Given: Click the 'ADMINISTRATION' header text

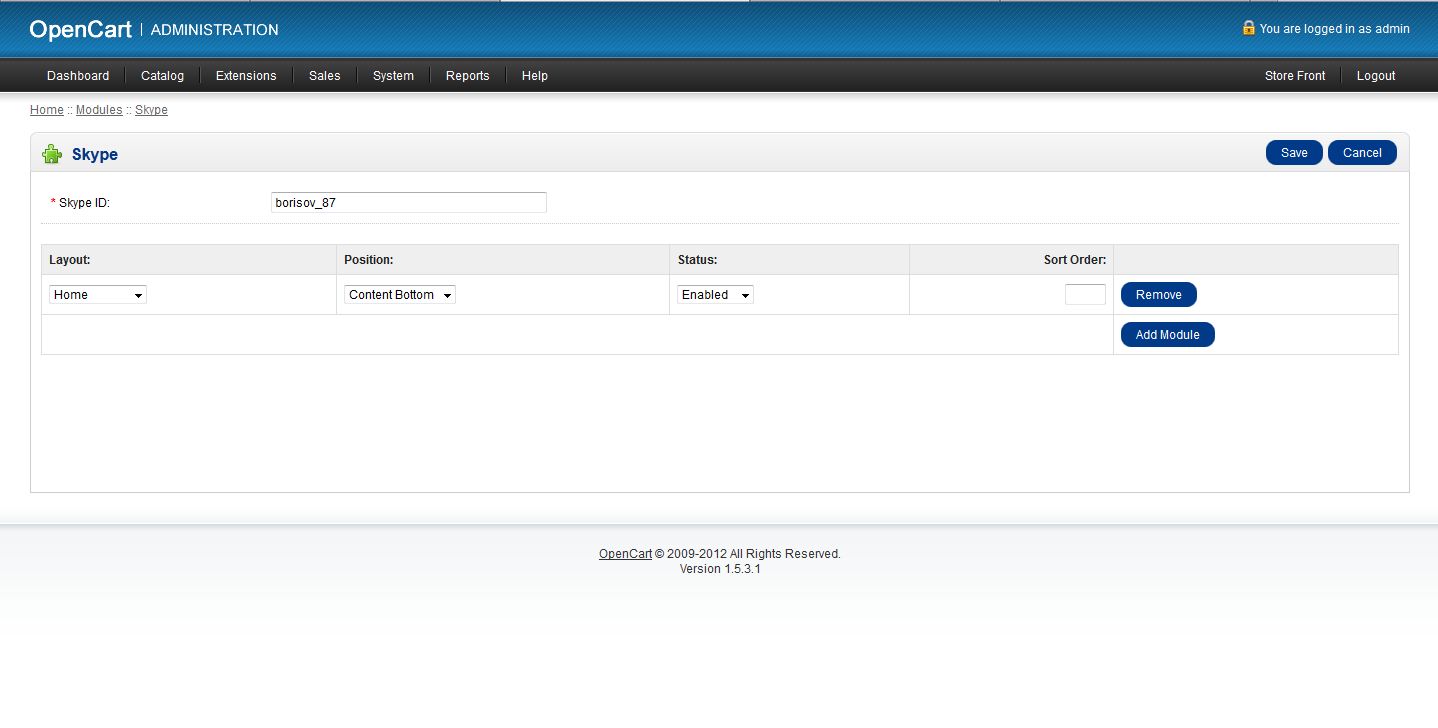Looking at the screenshot, I should click(x=215, y=30).
